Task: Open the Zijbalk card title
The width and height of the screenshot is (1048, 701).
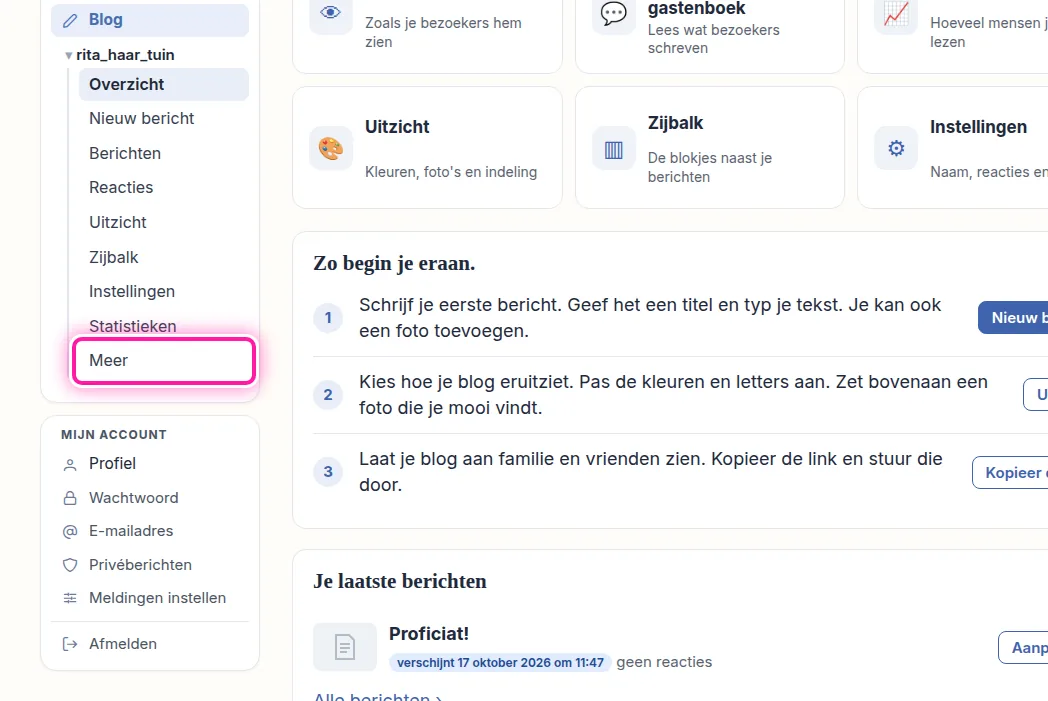Action: pyautogui.click(x=676, y=123)
